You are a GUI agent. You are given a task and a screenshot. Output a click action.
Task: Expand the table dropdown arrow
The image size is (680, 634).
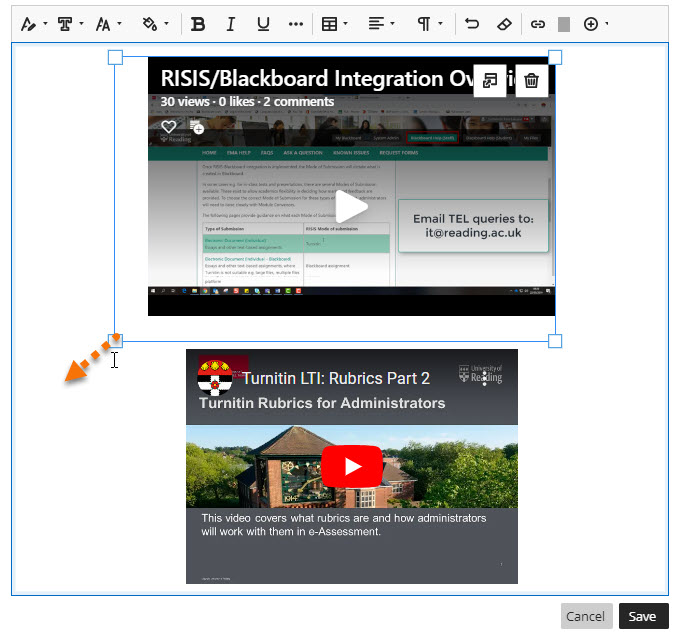coord(346,23)
